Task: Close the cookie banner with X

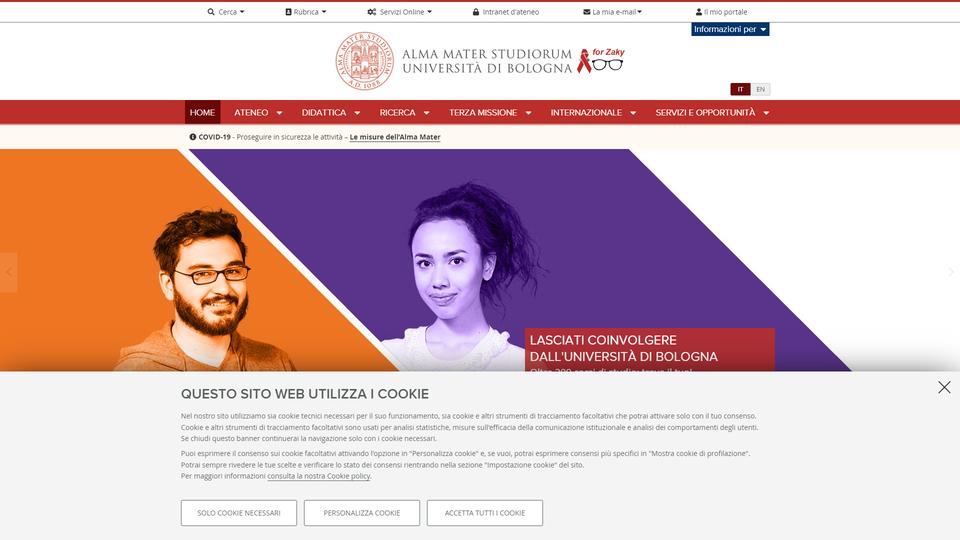Action: click(944, 387)
